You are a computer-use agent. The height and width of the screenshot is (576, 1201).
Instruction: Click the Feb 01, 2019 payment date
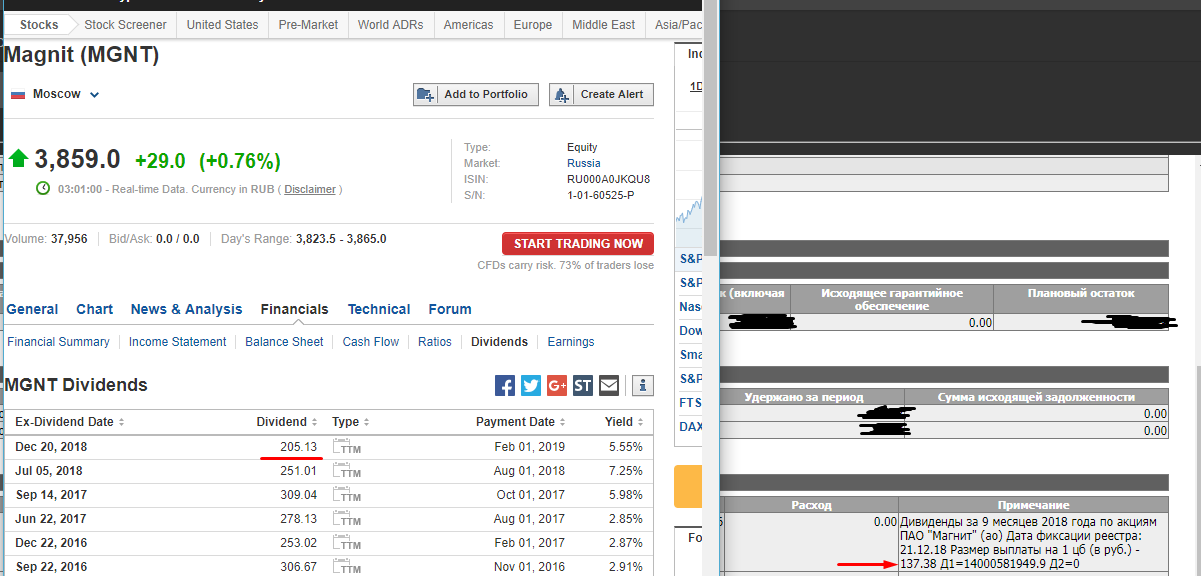coord(530,447)
